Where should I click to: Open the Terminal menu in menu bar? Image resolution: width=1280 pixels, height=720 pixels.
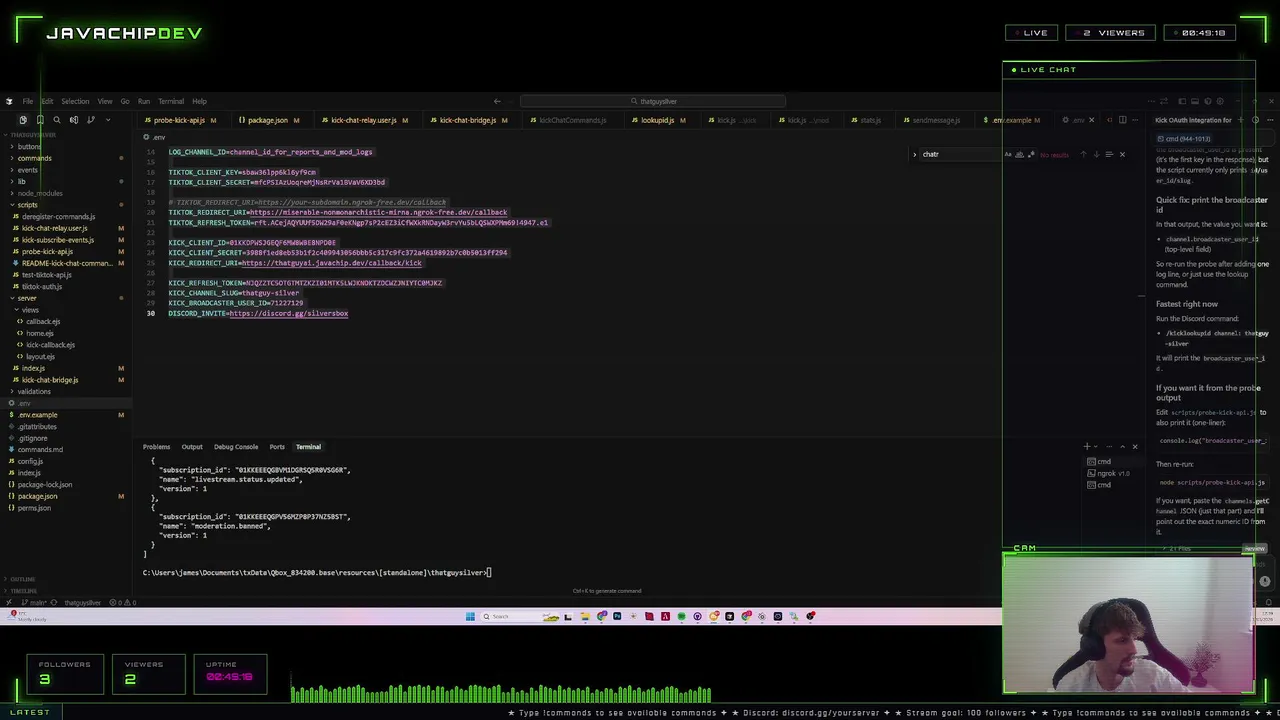pos(171,101)
